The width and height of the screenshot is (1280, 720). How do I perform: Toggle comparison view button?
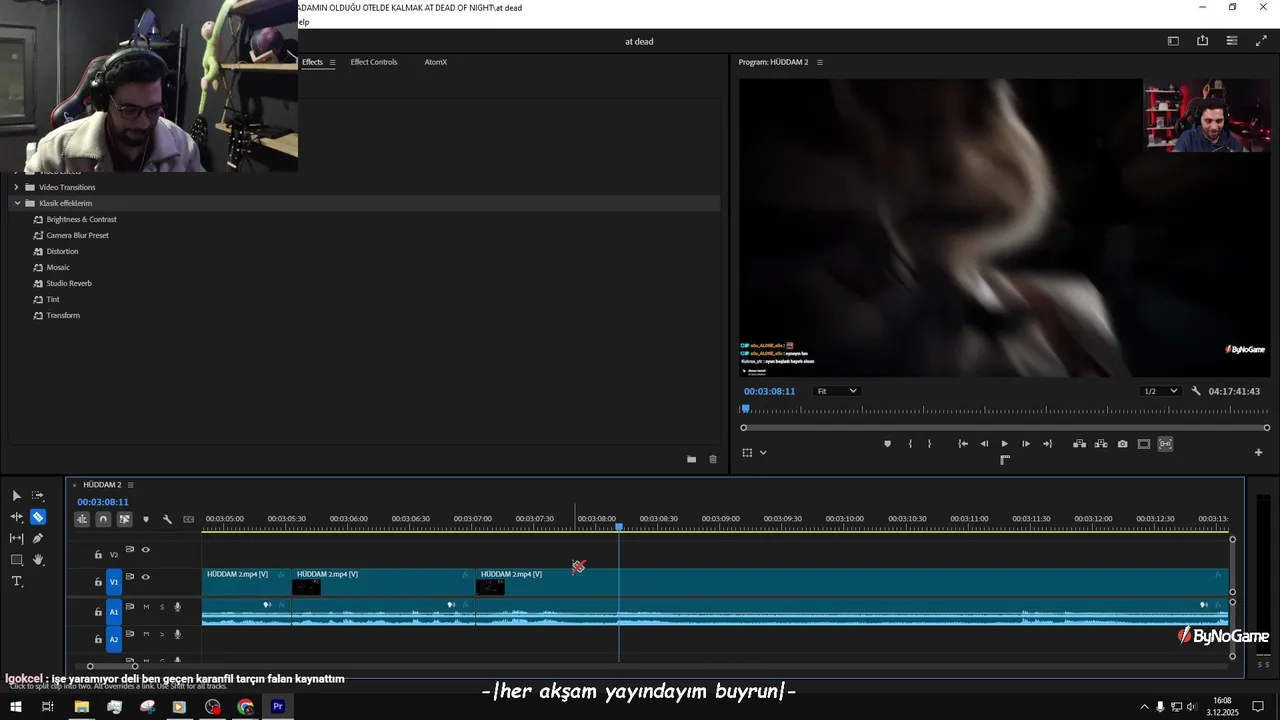click(x=1166, y=444)
